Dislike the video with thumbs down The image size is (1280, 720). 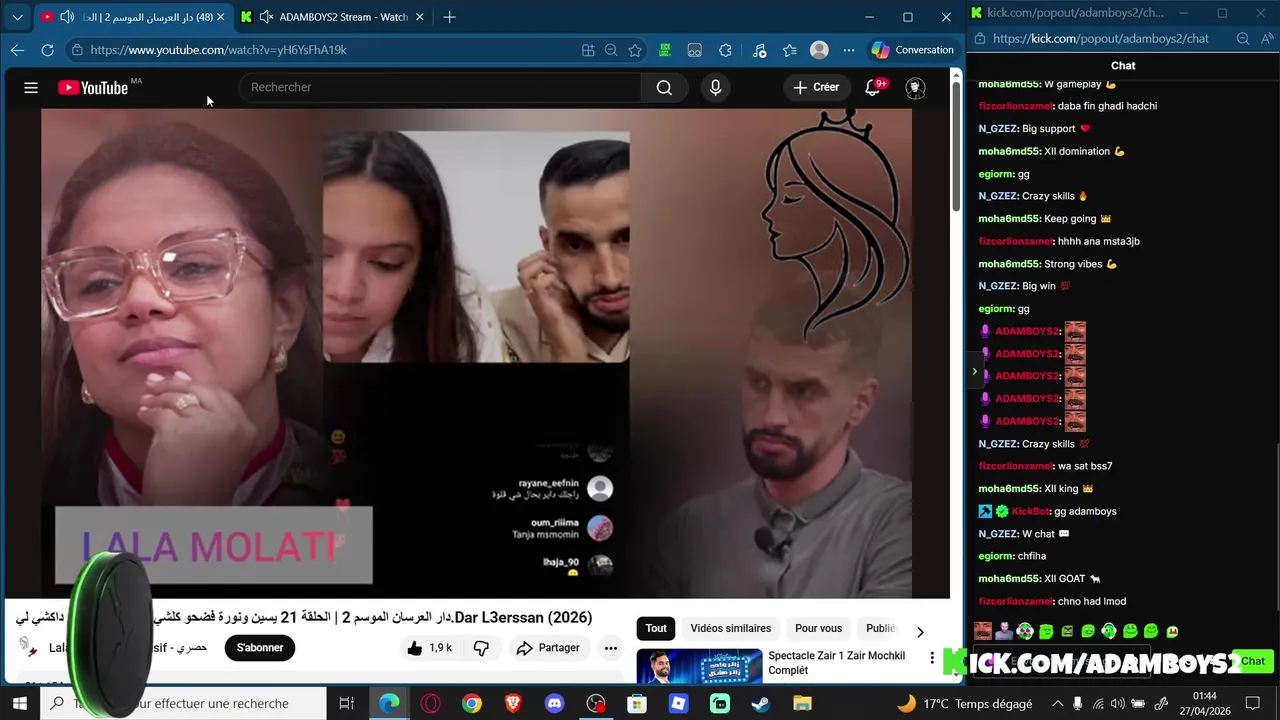pos(481,648)
